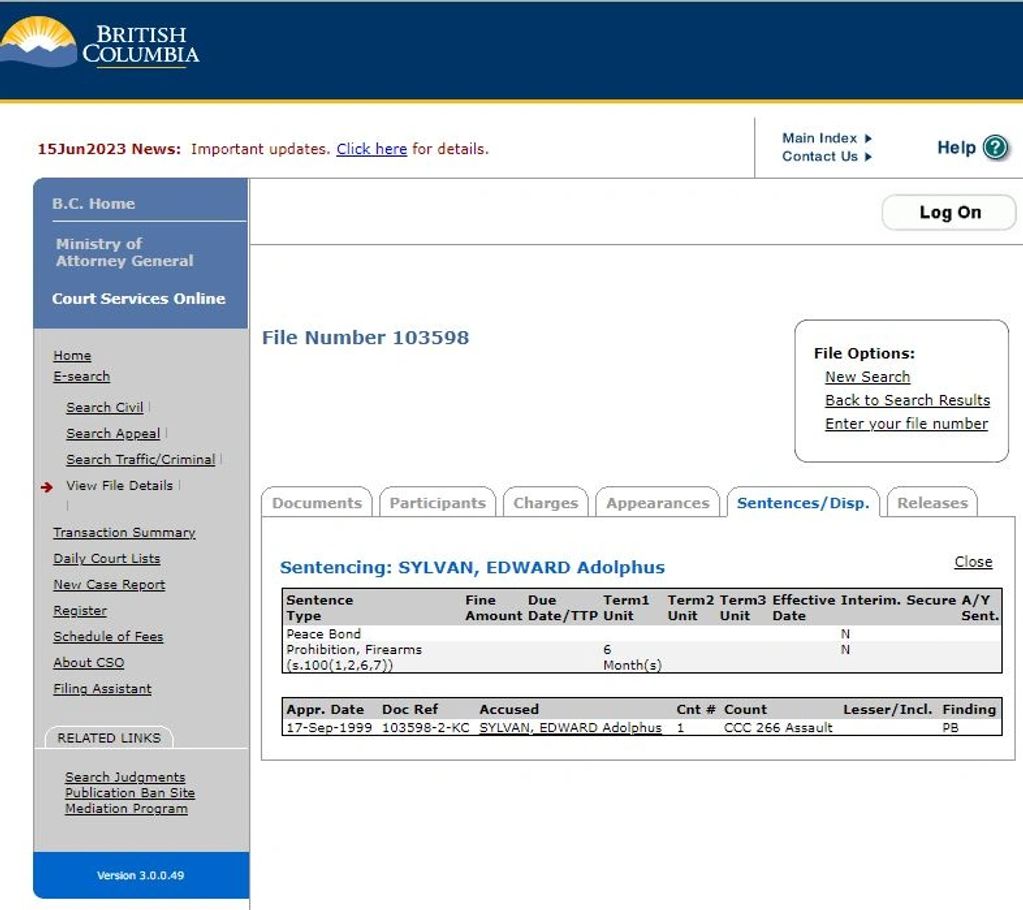Start a New Search from File Options
Image resolution: width=1023 pixels, height=910 pixels.
pyautogui.click(x=867, y=377)
